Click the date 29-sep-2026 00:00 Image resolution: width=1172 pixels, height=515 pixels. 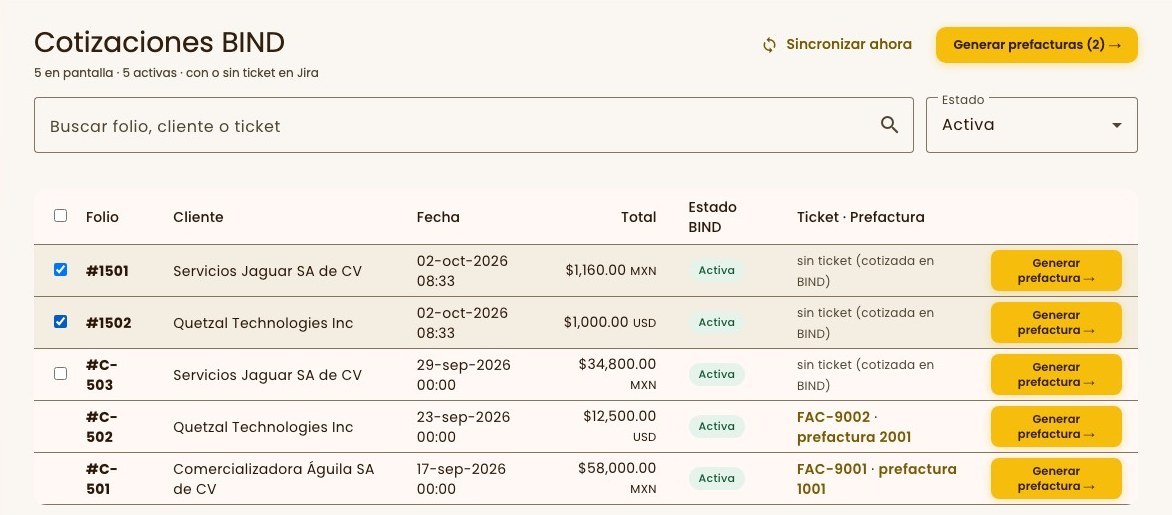click(463, 375)
